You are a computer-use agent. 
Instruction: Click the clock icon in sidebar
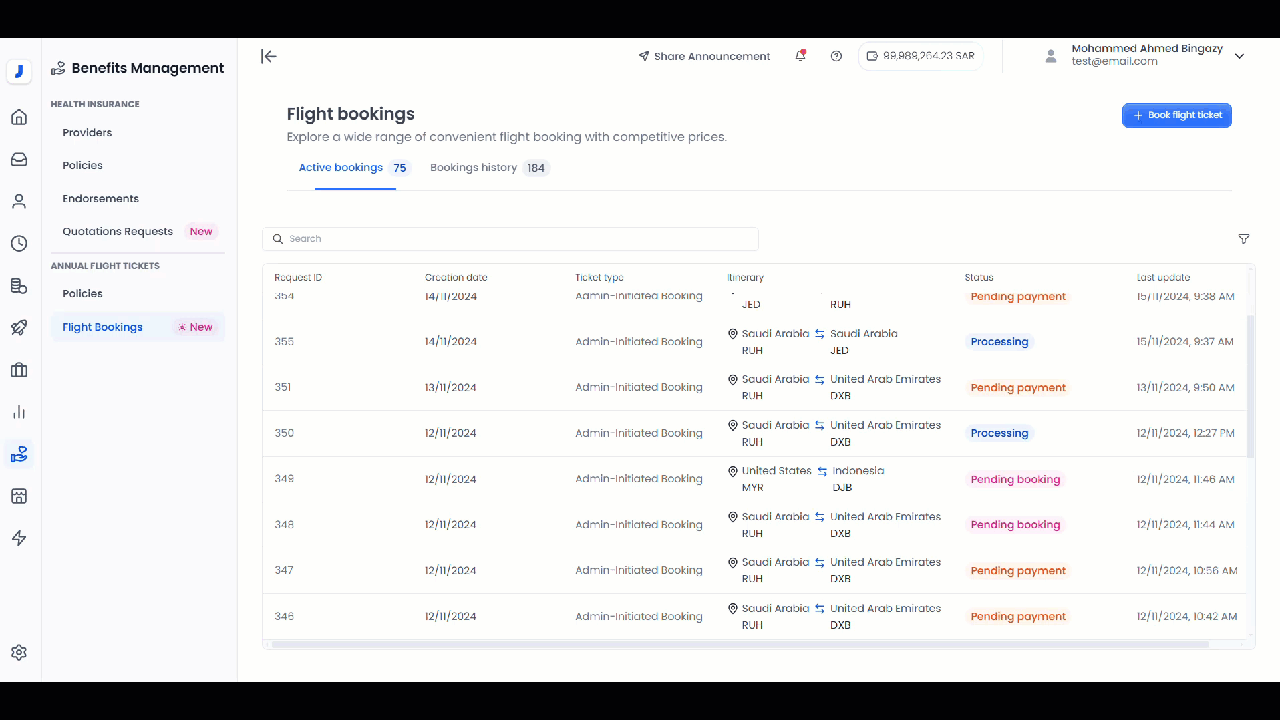coord(19,244)
